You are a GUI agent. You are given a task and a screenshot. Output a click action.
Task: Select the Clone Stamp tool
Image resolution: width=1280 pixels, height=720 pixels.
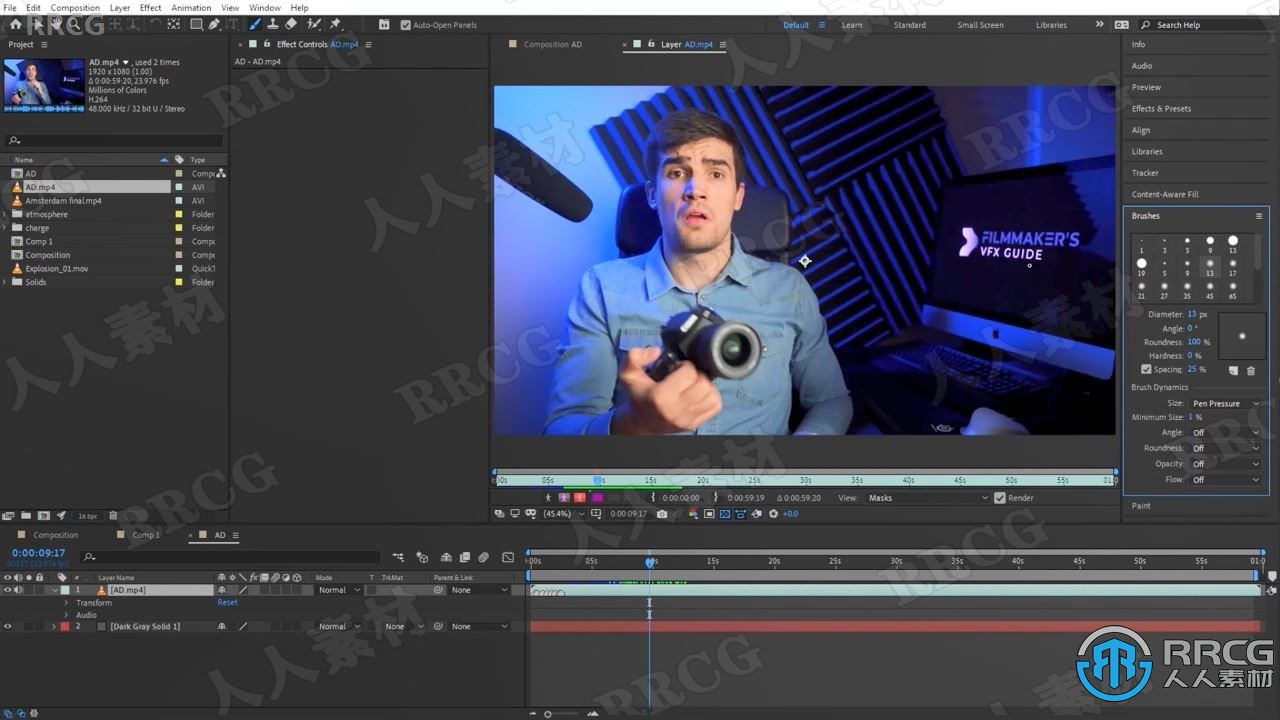click(x=273, y=24)
